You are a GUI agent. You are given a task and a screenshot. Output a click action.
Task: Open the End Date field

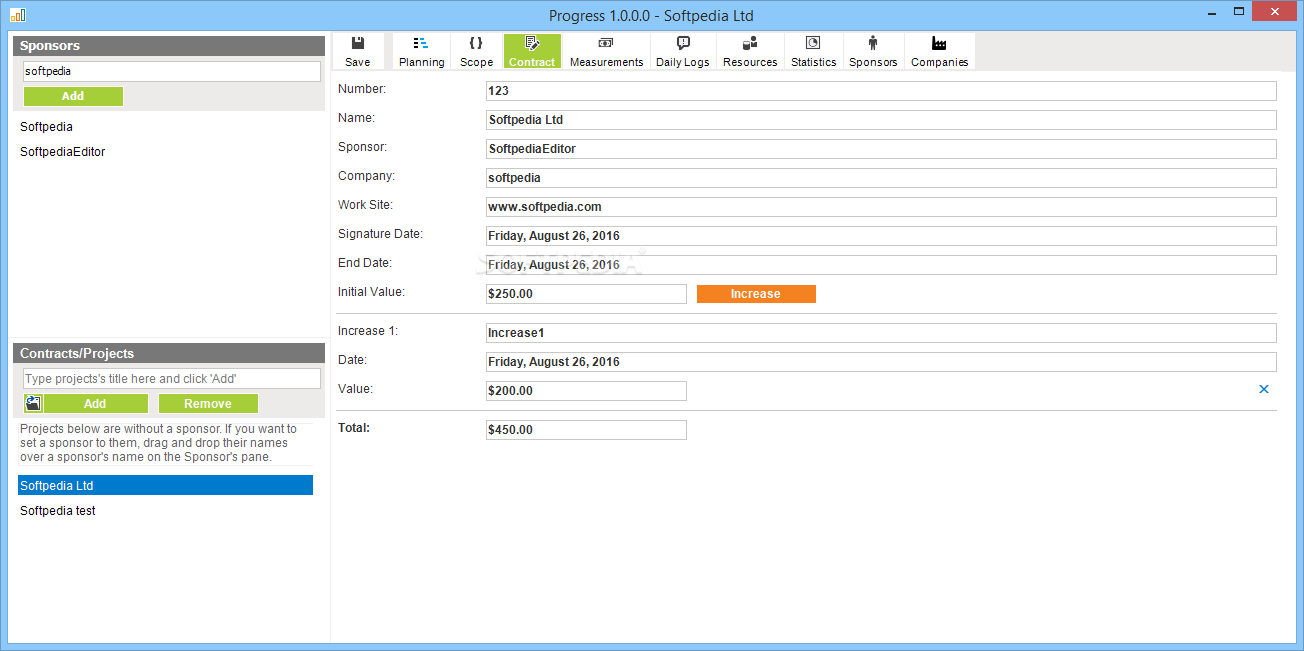[881, 265]
